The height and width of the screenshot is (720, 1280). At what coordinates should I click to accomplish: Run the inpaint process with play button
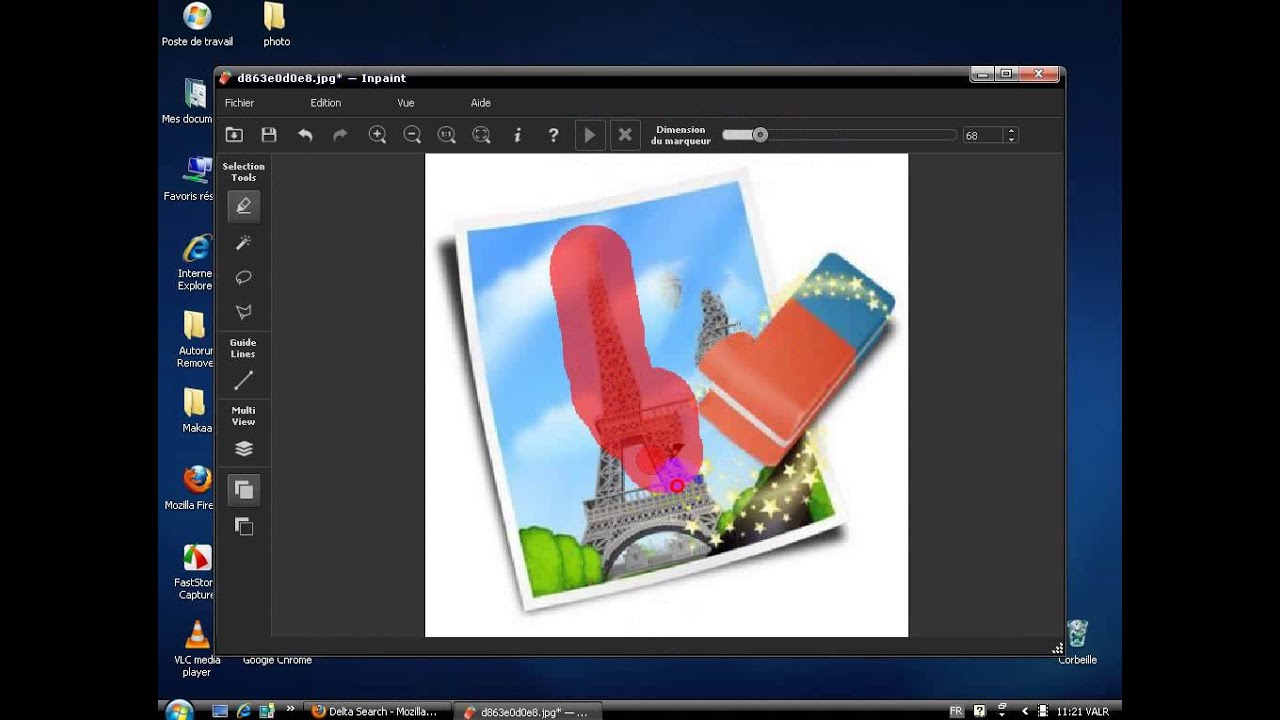(x=590, y=135)
